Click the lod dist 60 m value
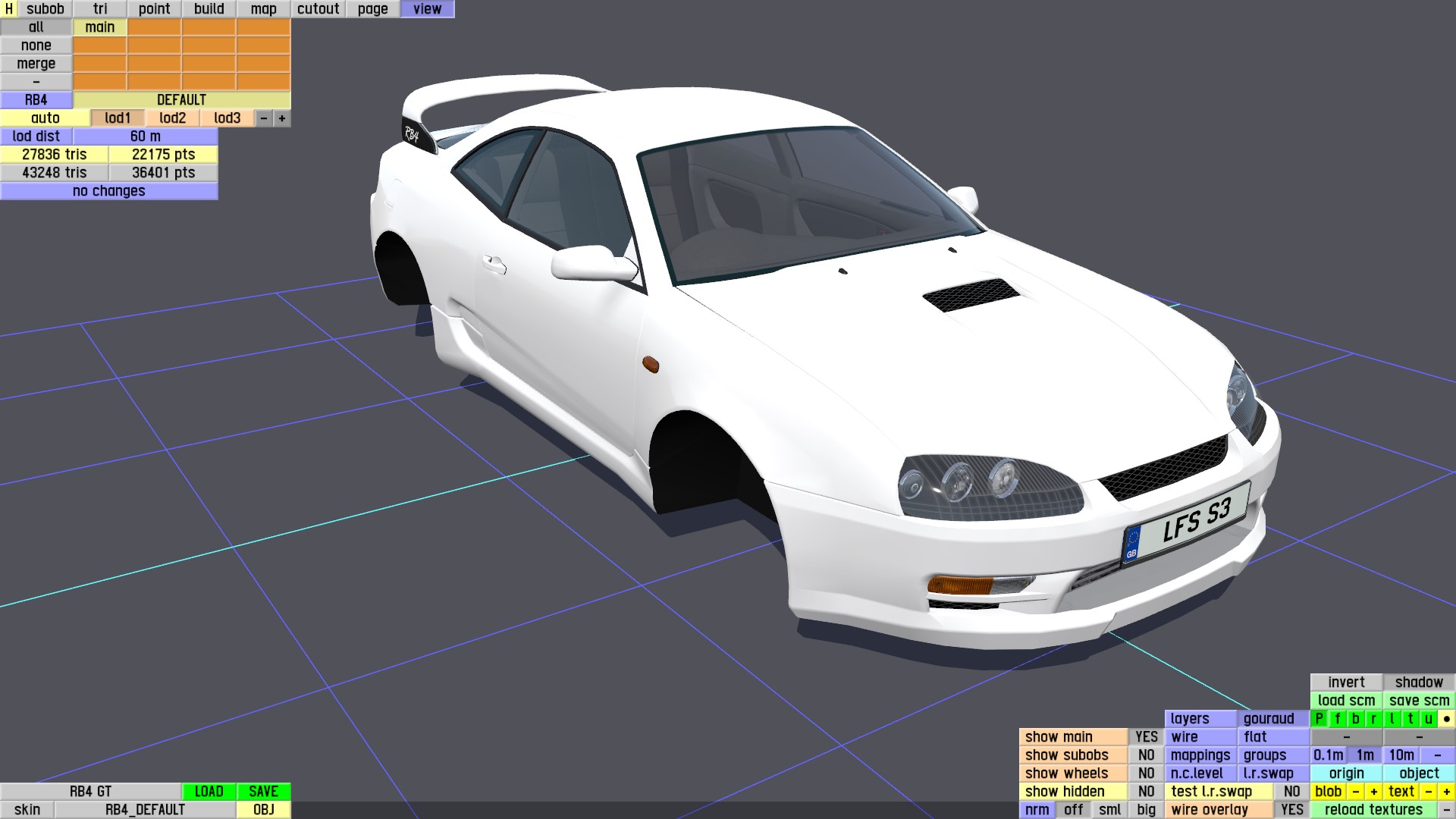1456x819 pixels. pyautogui.click(x=145, y=136)
